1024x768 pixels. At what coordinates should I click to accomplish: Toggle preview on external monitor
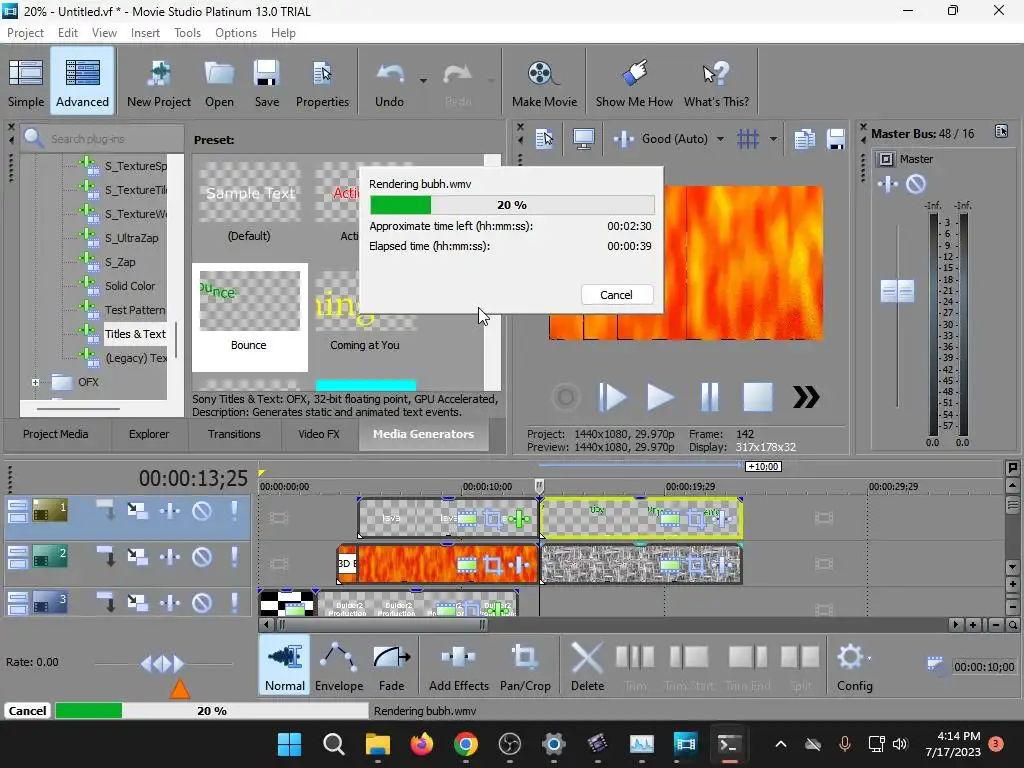click(x=583, y=138)
